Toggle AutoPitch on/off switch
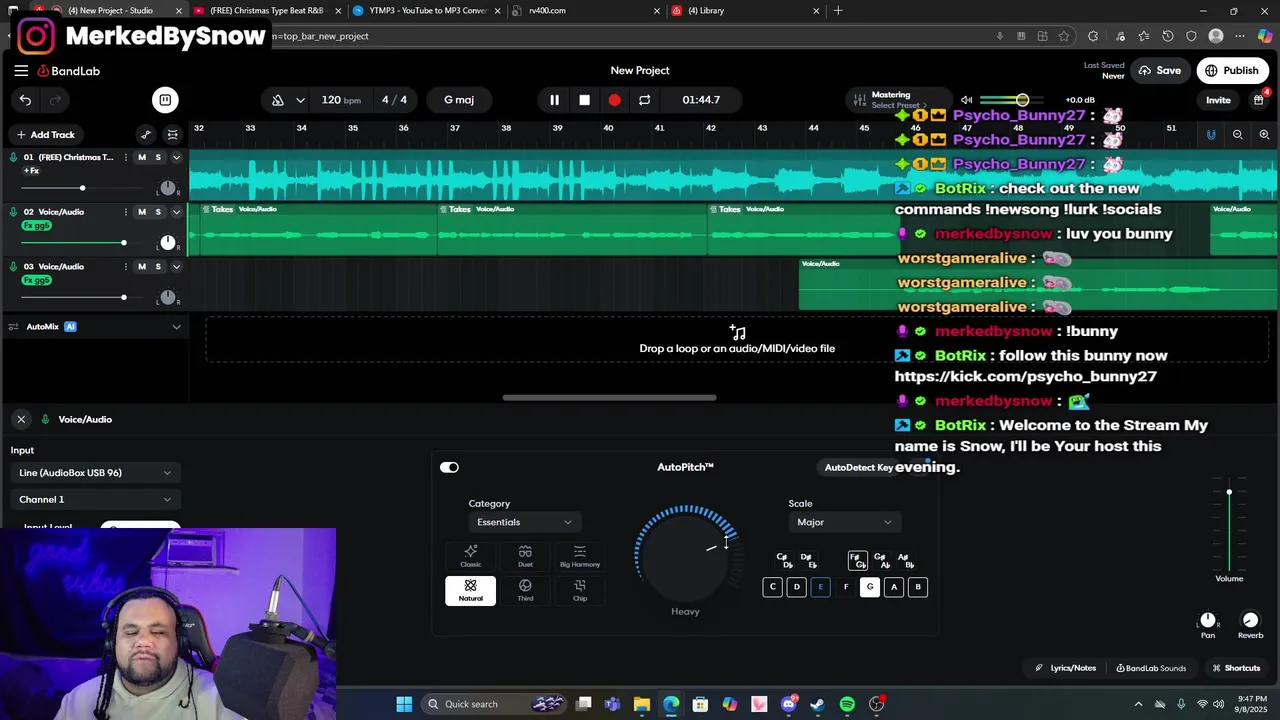1280x720 pixels. [449, 468]
